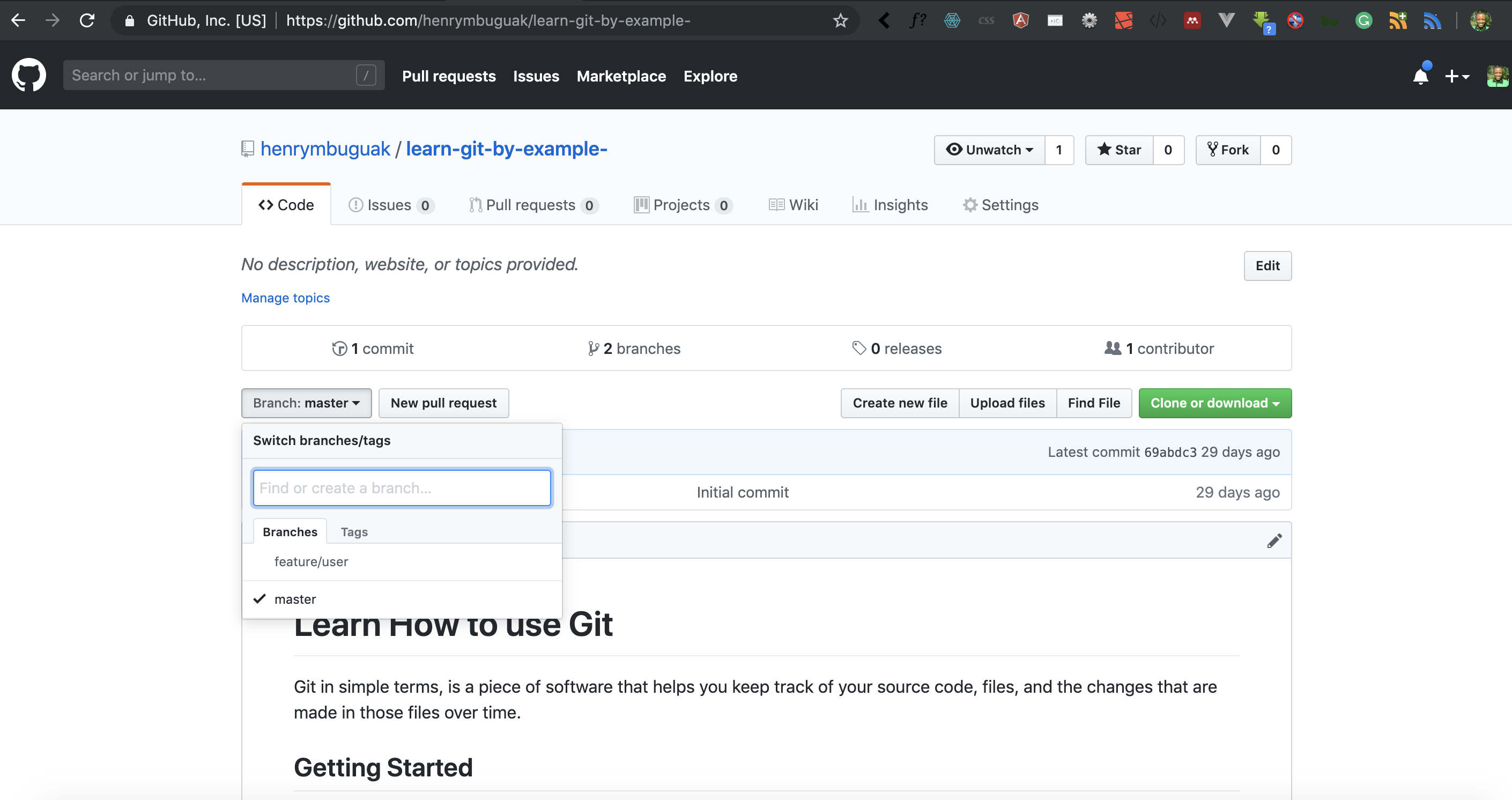This screenshot has width=1512, height=800.
Task: Edit README with the pencil icon
Action: click(1274, 540)
